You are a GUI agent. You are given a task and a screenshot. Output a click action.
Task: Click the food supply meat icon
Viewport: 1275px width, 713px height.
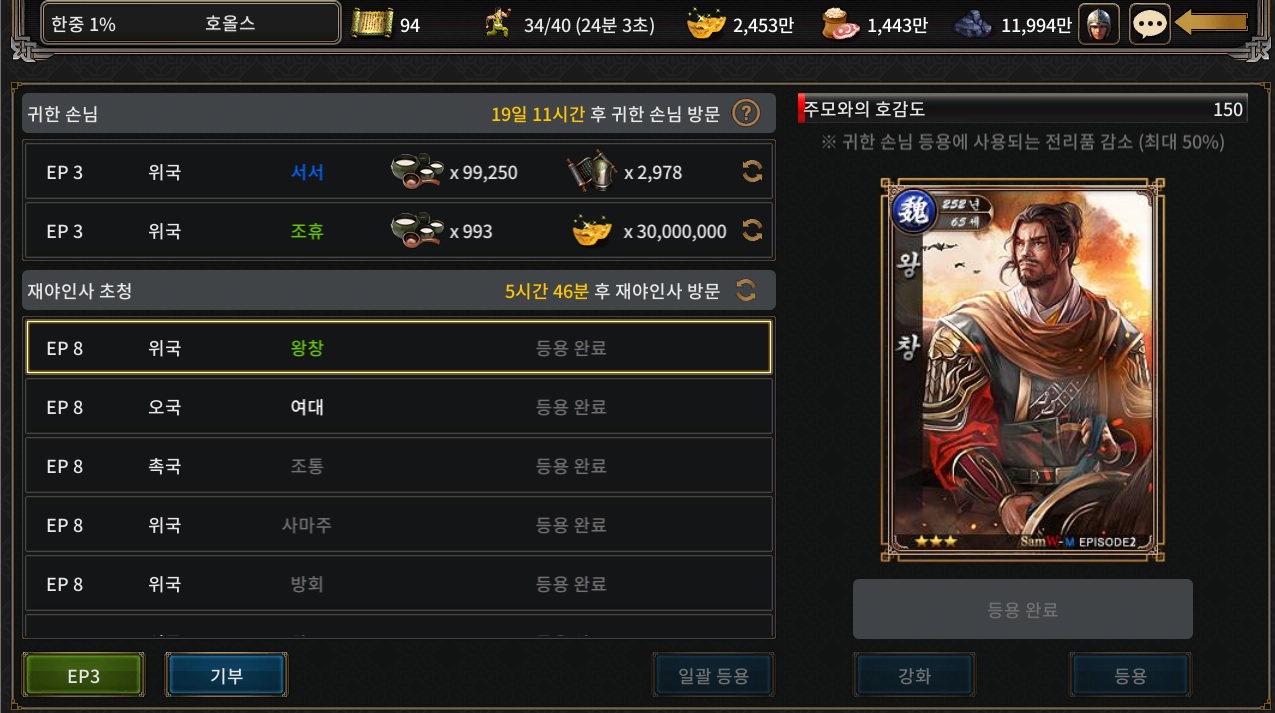point(840,24)
